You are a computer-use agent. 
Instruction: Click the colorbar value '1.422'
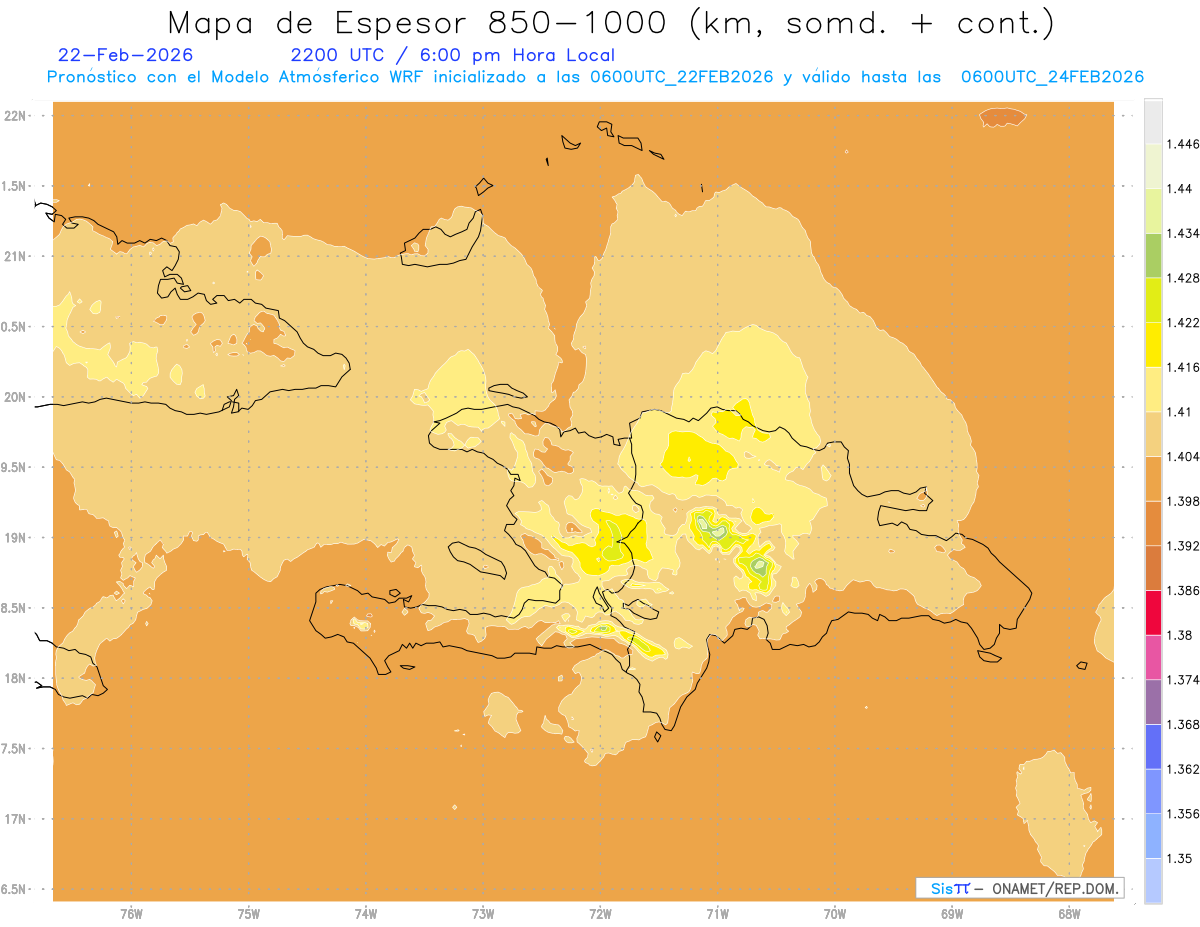pos(1182,322)
